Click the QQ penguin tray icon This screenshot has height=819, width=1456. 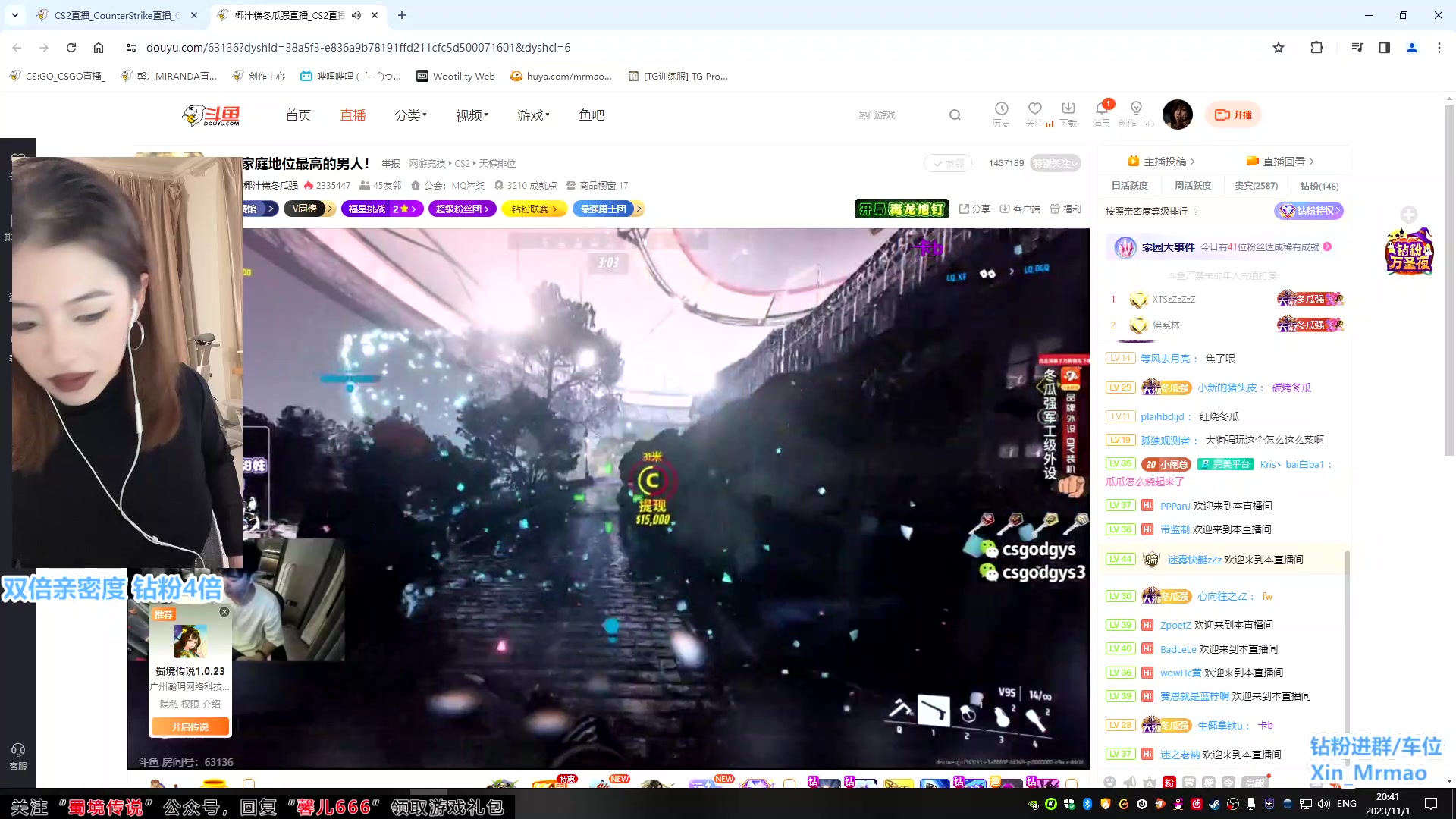(x=1178, y=804)
